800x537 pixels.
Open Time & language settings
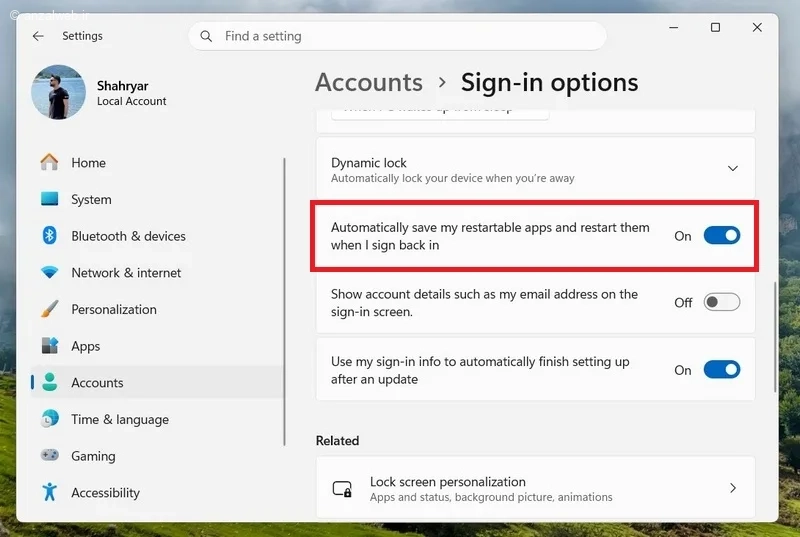point(156,419)
